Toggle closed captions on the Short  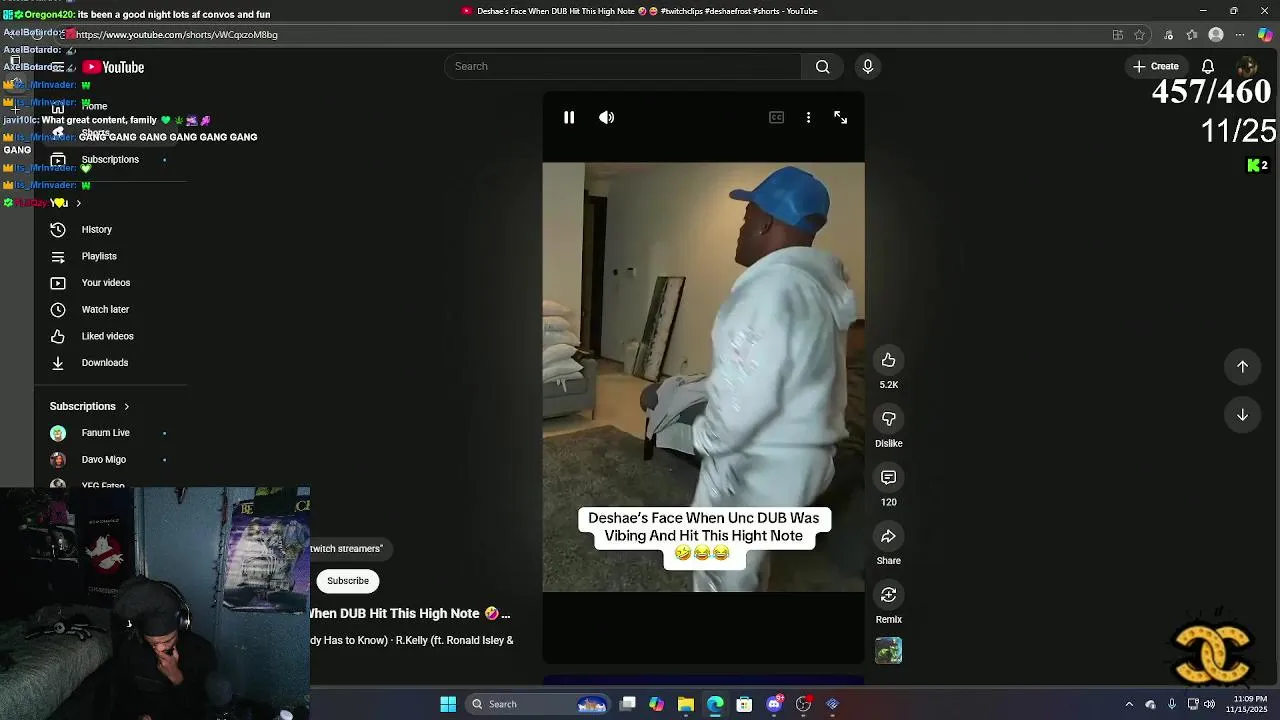776,118
